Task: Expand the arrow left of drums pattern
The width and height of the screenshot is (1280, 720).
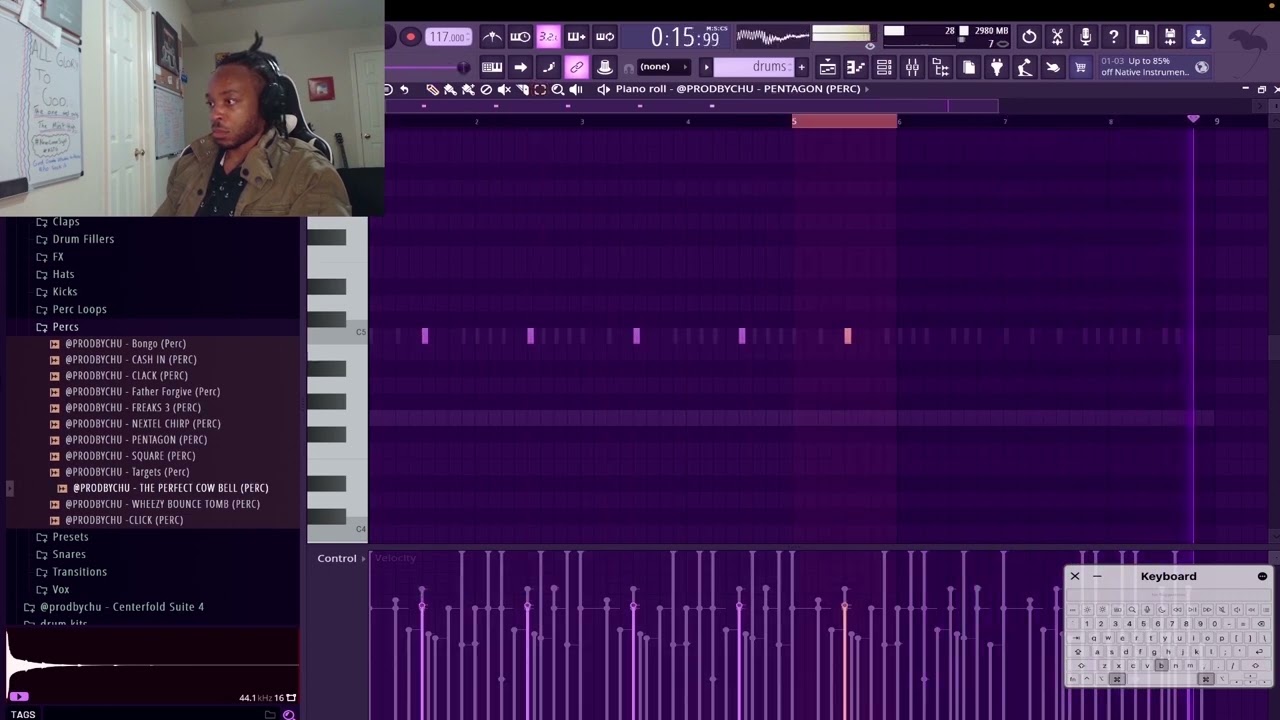Action: coord(706,67)
